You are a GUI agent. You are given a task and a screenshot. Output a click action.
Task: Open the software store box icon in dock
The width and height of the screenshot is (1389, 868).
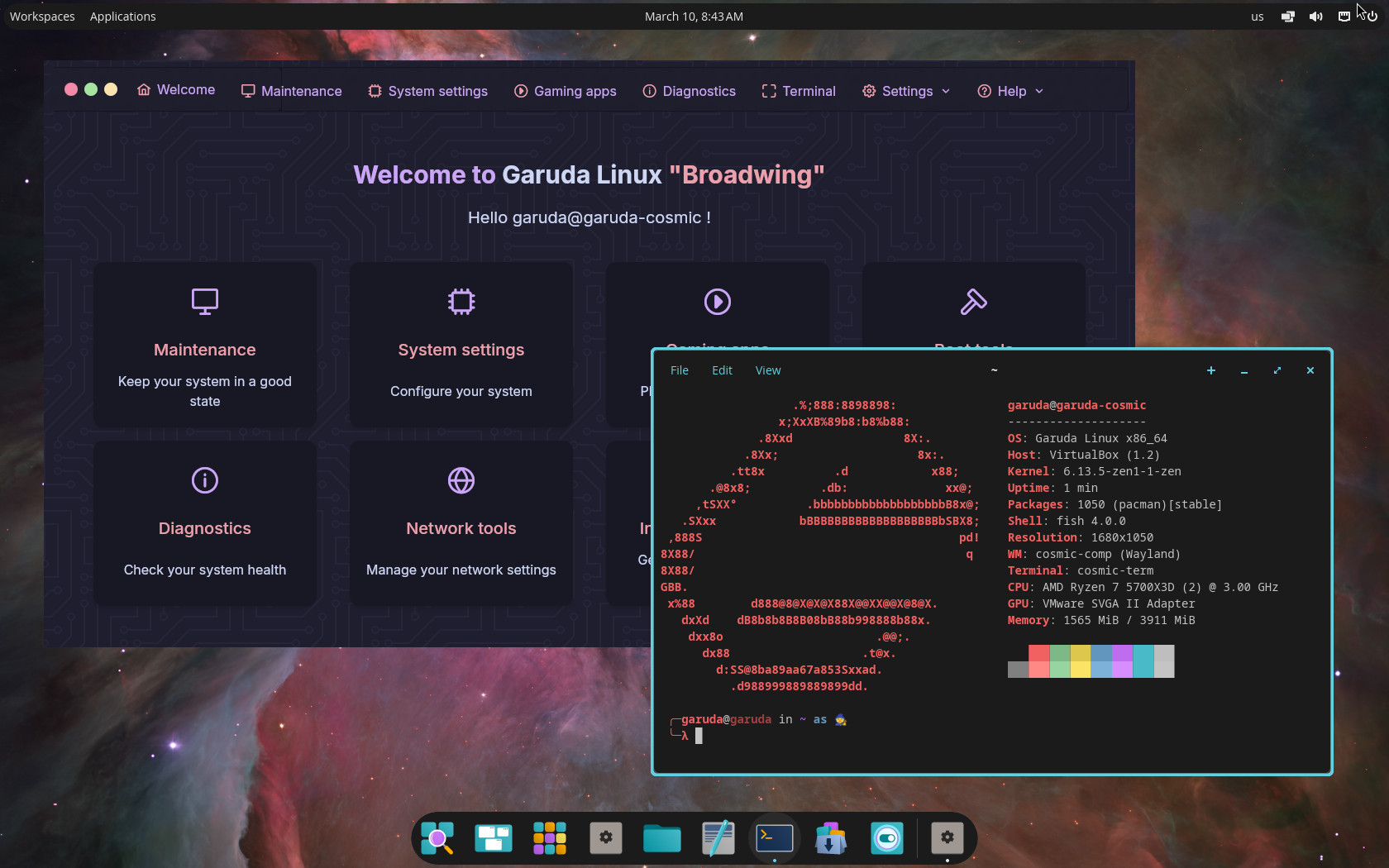tap(831, 838)
